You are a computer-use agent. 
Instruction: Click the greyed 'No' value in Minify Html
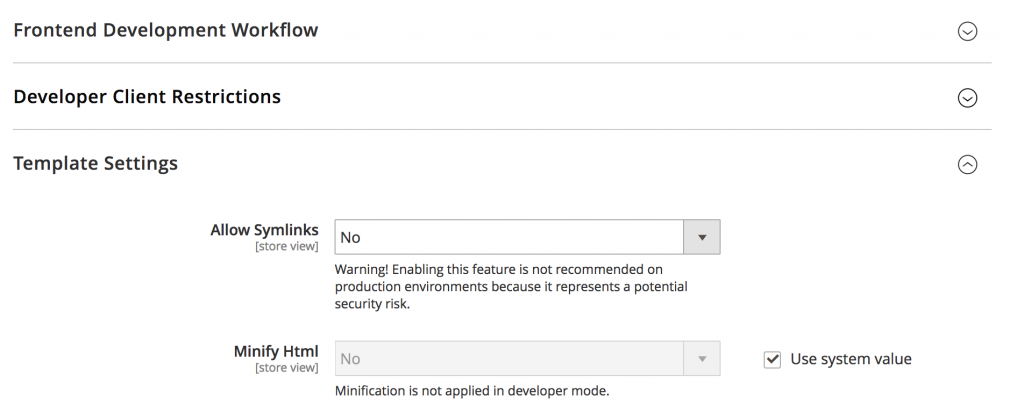pyautogui.click(x=350, y=359)
